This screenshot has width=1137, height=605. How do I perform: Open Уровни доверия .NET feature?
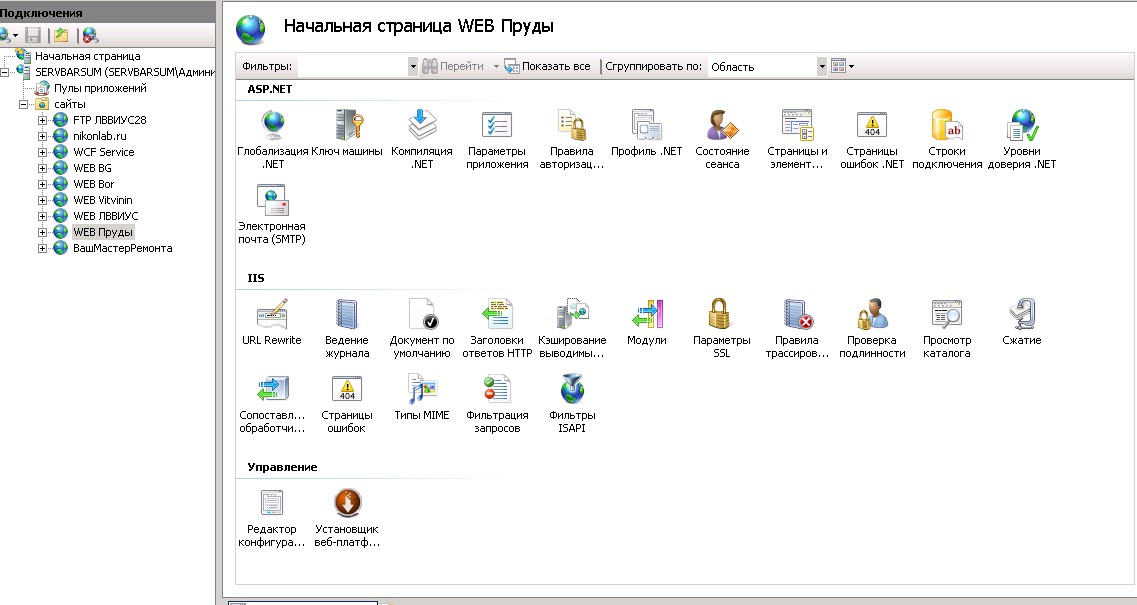pos(1022,139)
